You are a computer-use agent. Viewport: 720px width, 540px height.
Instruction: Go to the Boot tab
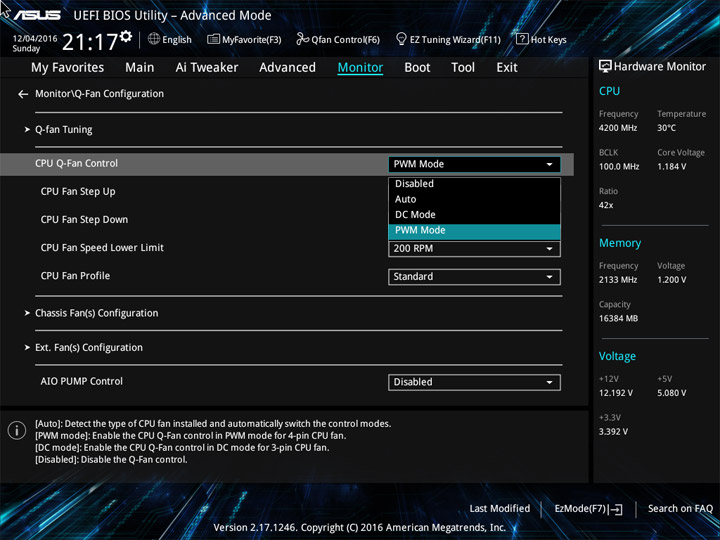(x=417, y=68)
